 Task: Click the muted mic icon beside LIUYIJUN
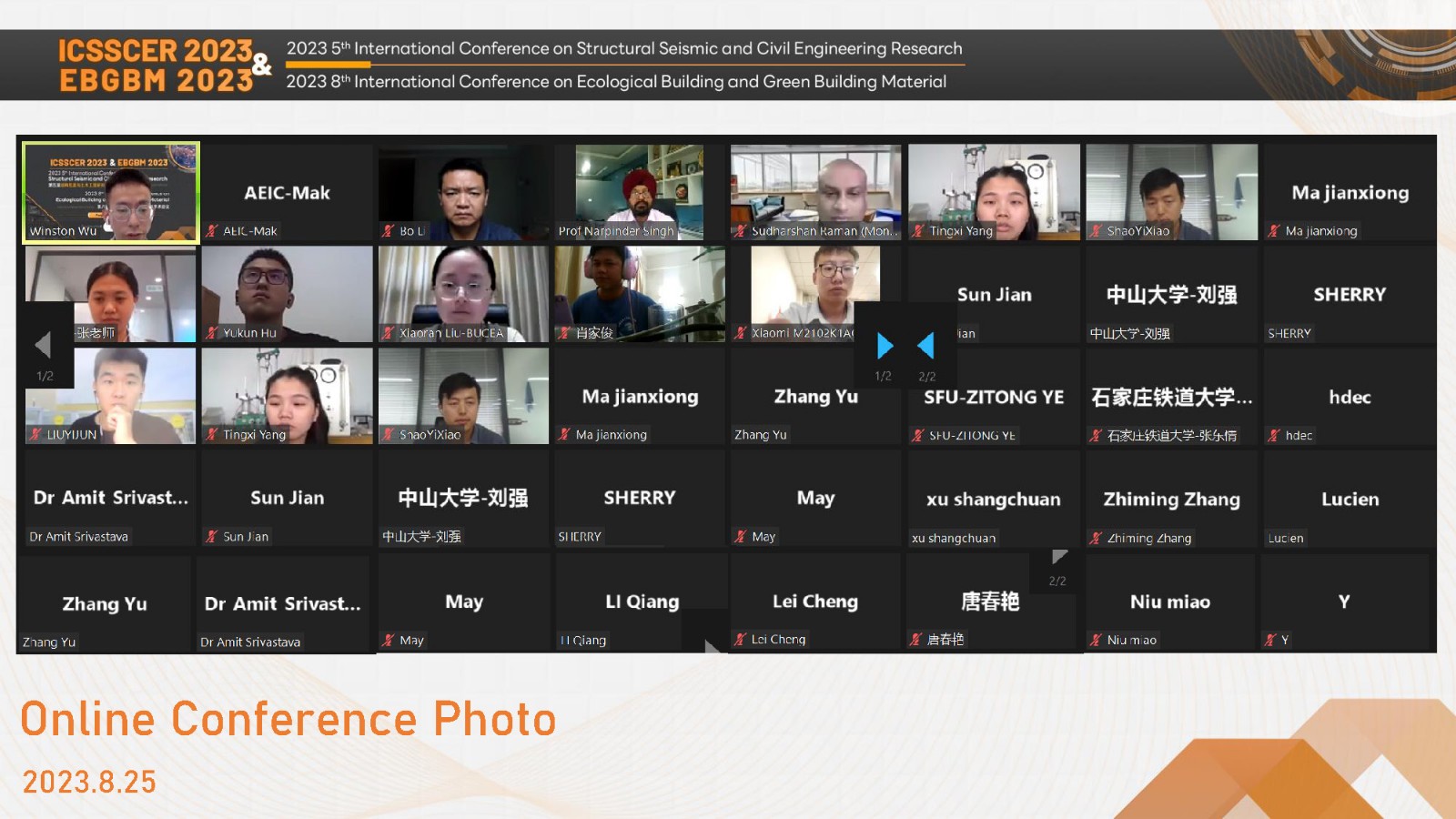coord(36,435)
